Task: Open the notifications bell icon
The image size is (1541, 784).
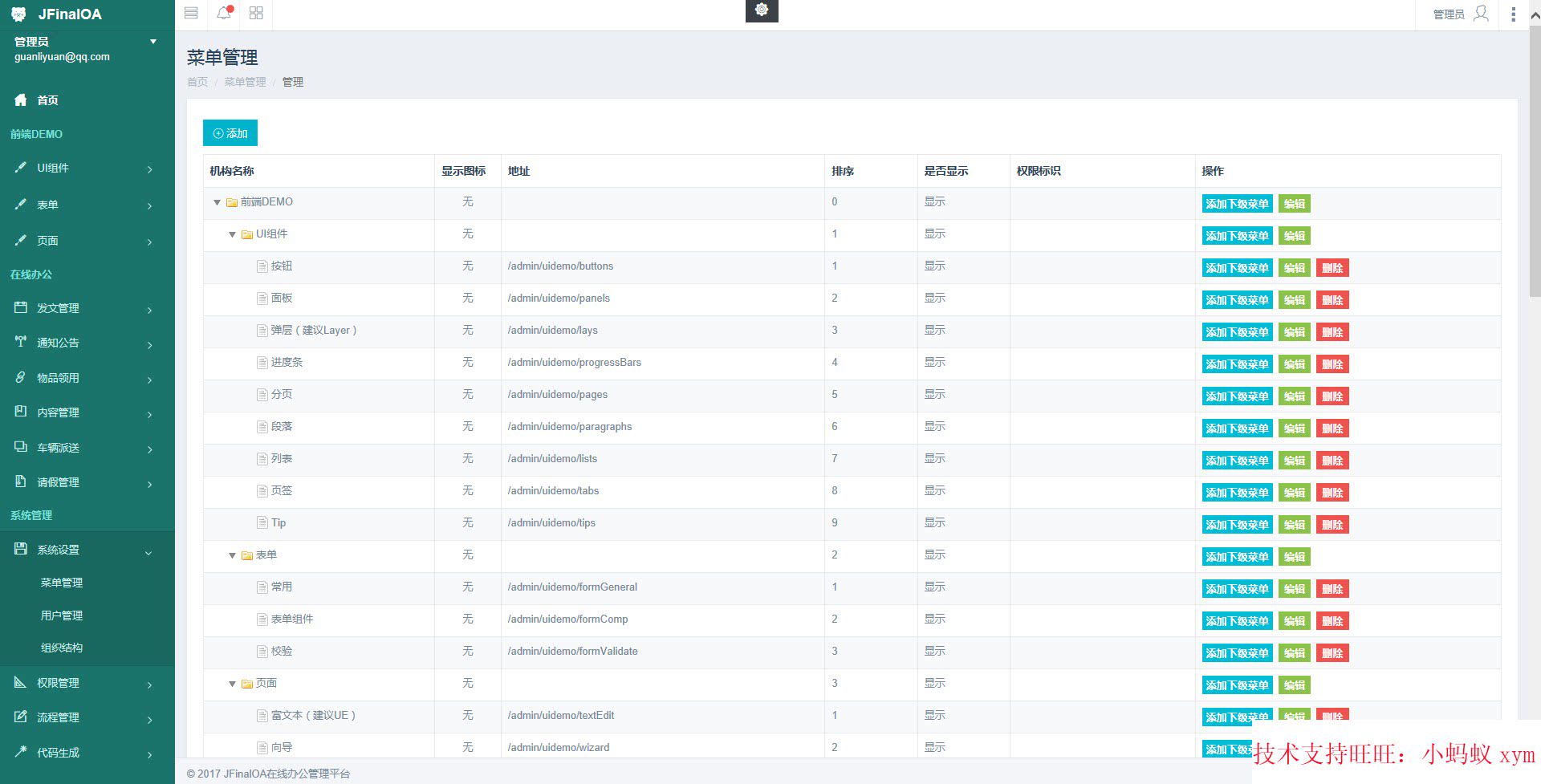Action: pyautogui.click(x=224, y=13)
